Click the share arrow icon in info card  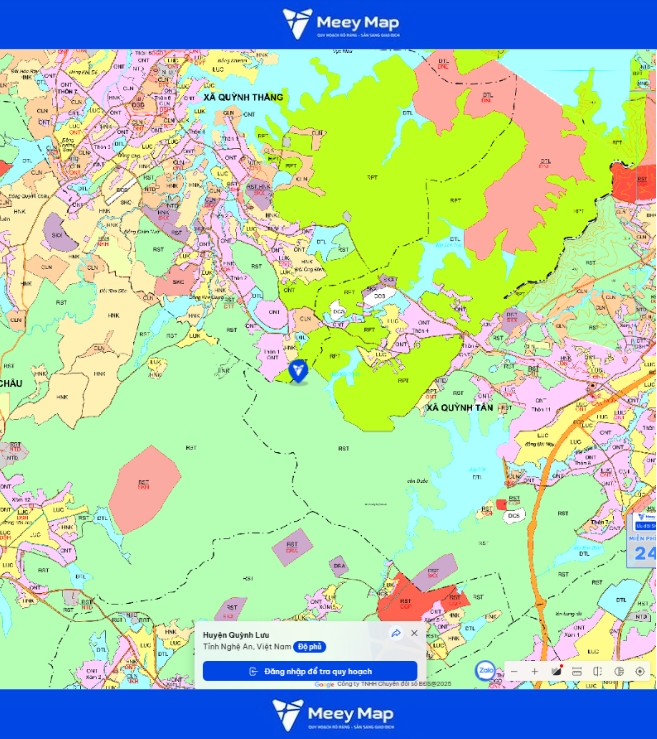click(x=396, y=633)
